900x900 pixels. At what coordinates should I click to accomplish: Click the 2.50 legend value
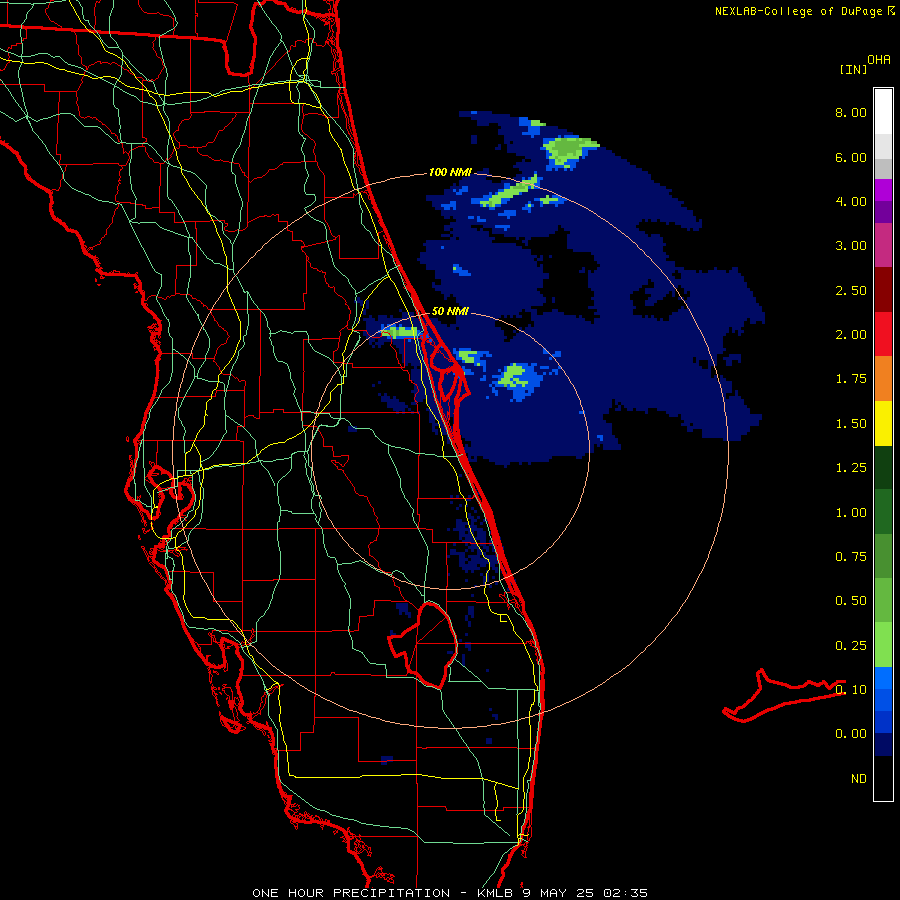click(851, 290)
